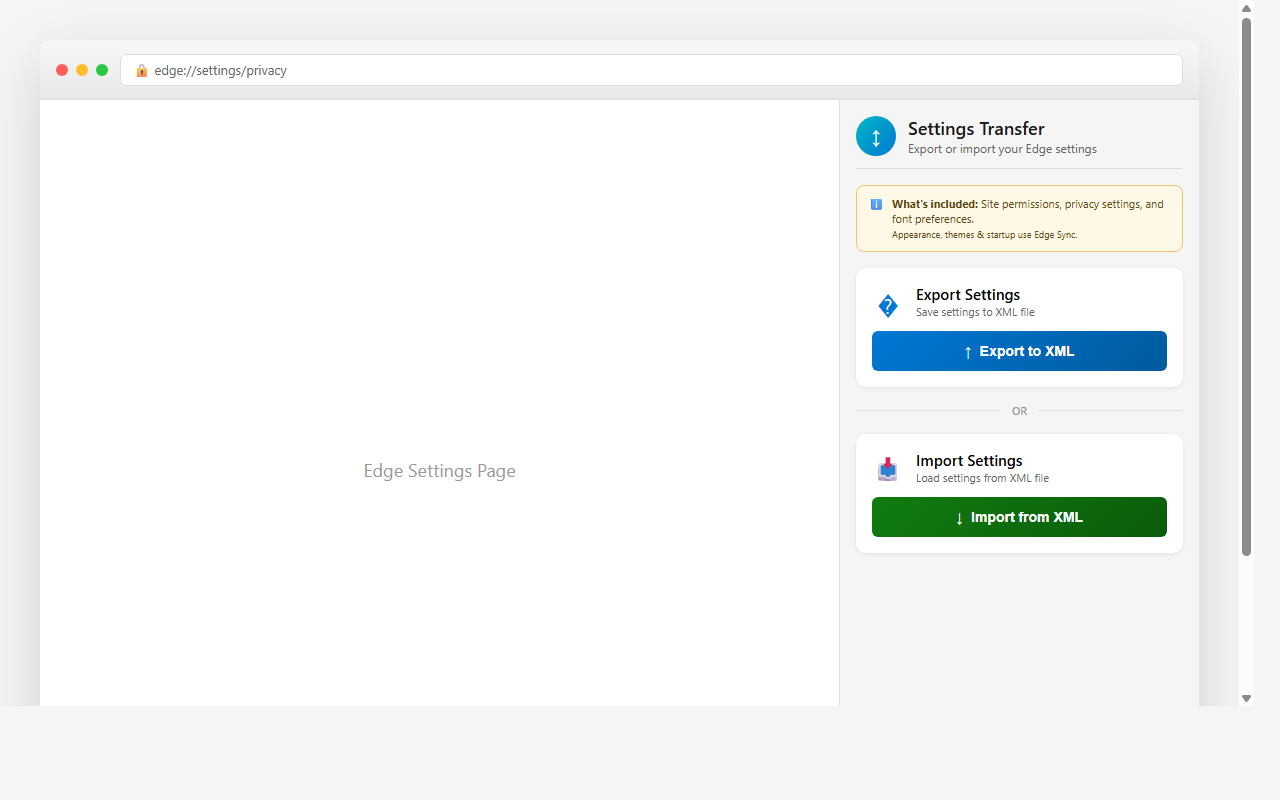Viewport: 1280px width, 800px height.
Task: Click the green maximize window dot
Action: click(x=102, y=70)
